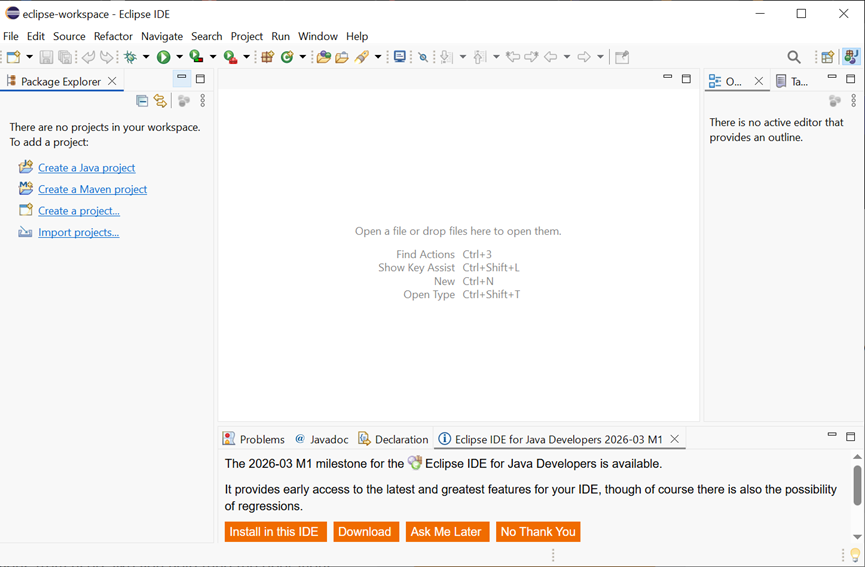Close the Package Explorer tab
Viewport: 865px width, 567px height.
click(x=112, y=81)
